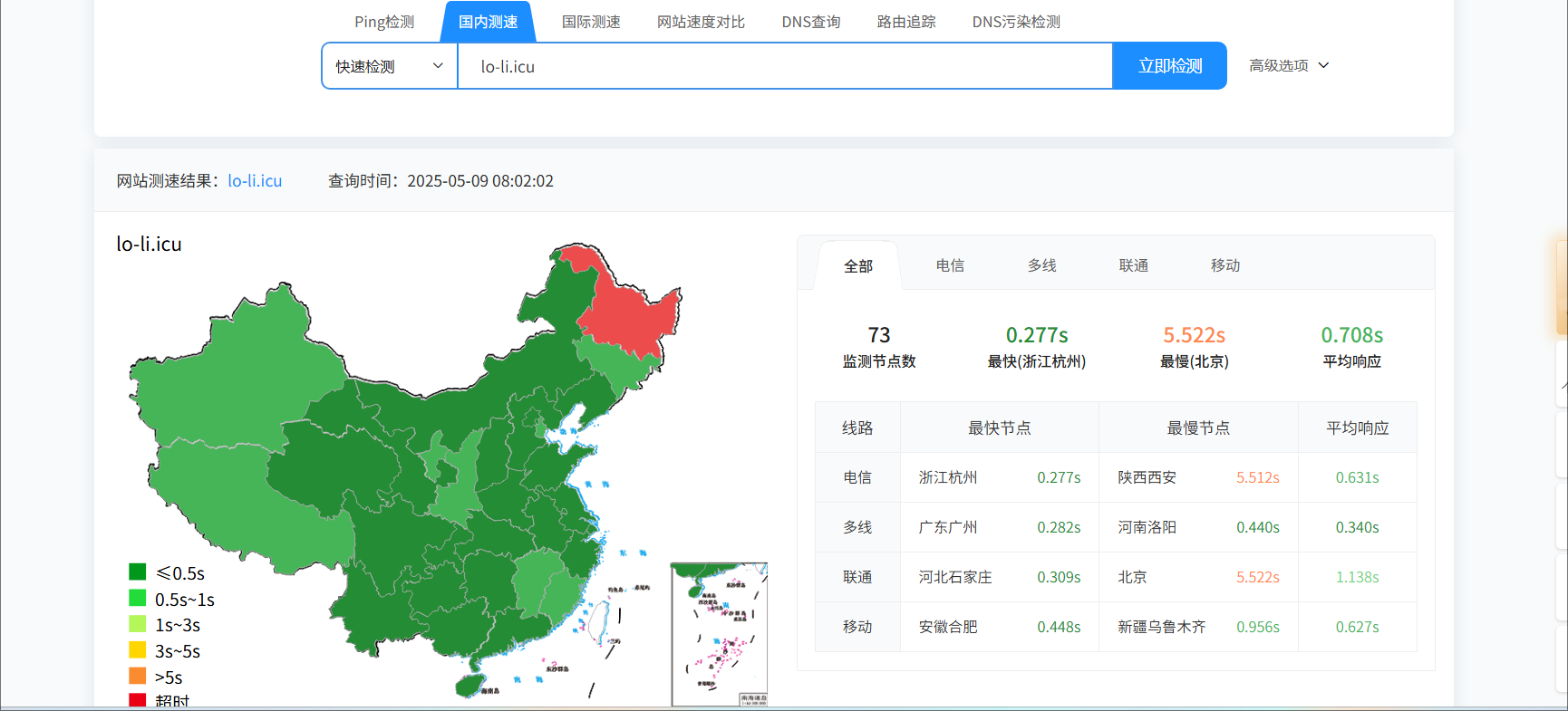Click the South China Sea inset map

[x=719, y=634]
